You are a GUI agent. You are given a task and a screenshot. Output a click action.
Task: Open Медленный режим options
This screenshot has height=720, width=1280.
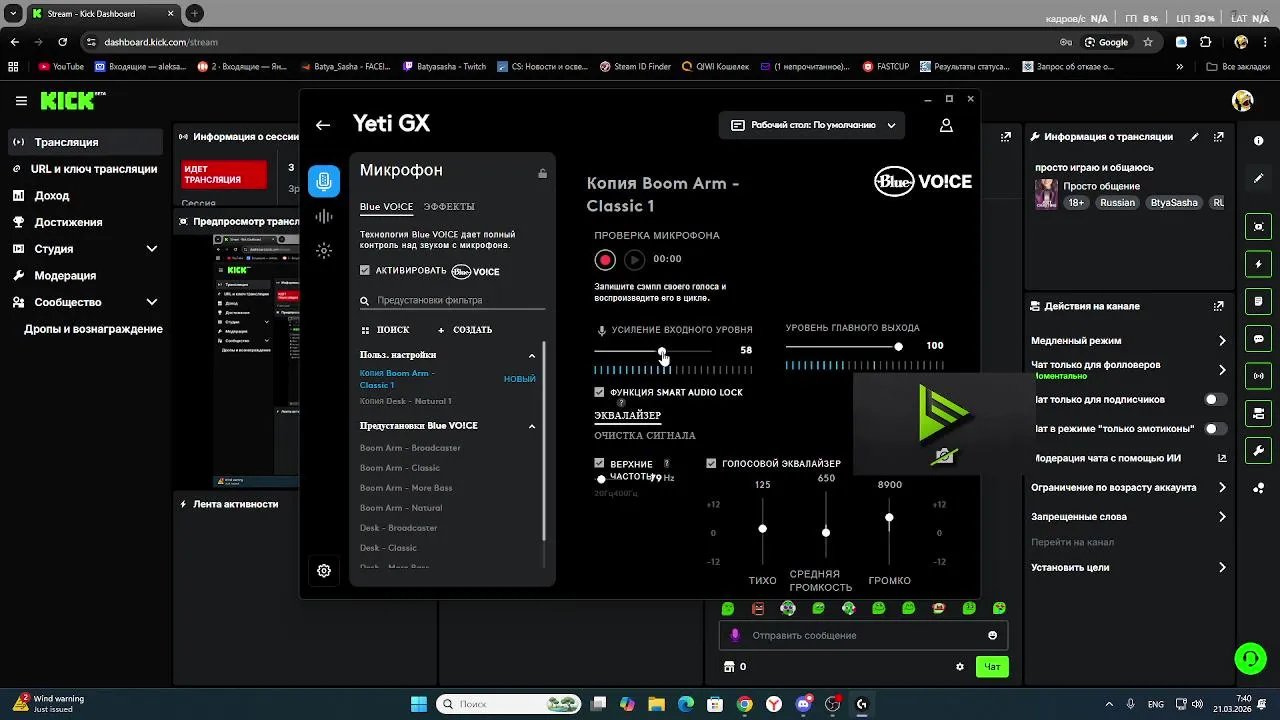[x=1129, y=341]
